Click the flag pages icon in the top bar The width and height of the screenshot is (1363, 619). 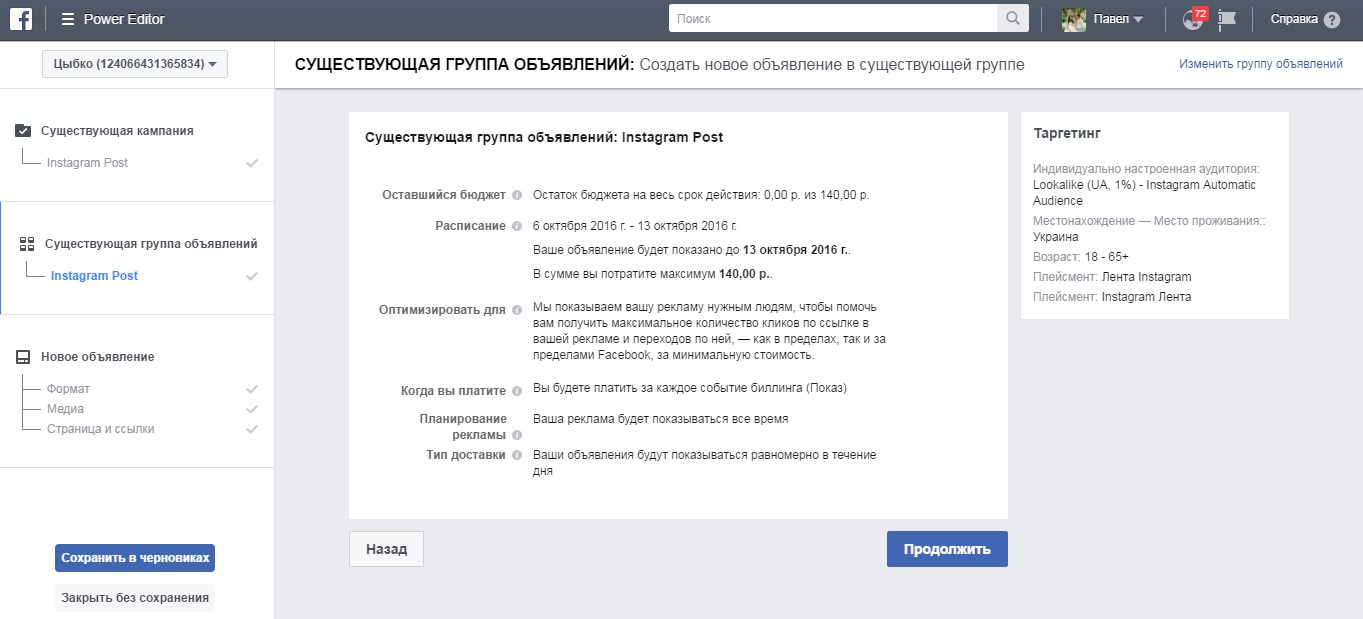click(1227, 19)
